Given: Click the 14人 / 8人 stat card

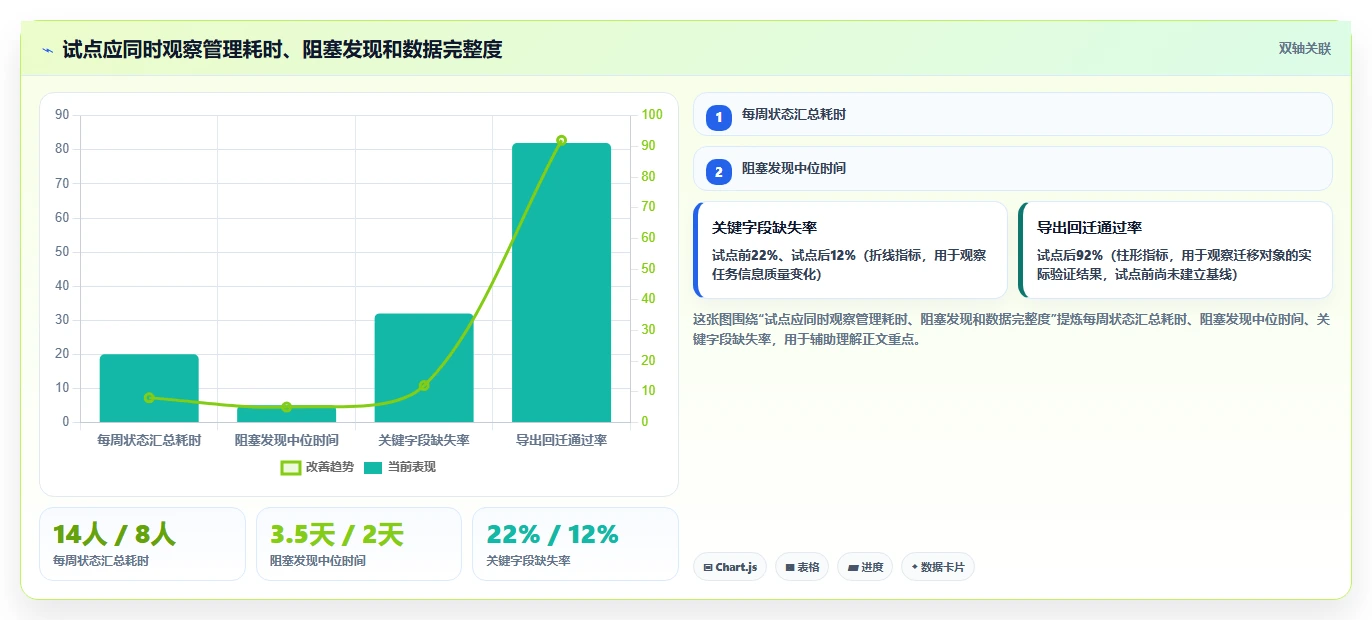Looking at the screenshot, I should coord(142,543).
